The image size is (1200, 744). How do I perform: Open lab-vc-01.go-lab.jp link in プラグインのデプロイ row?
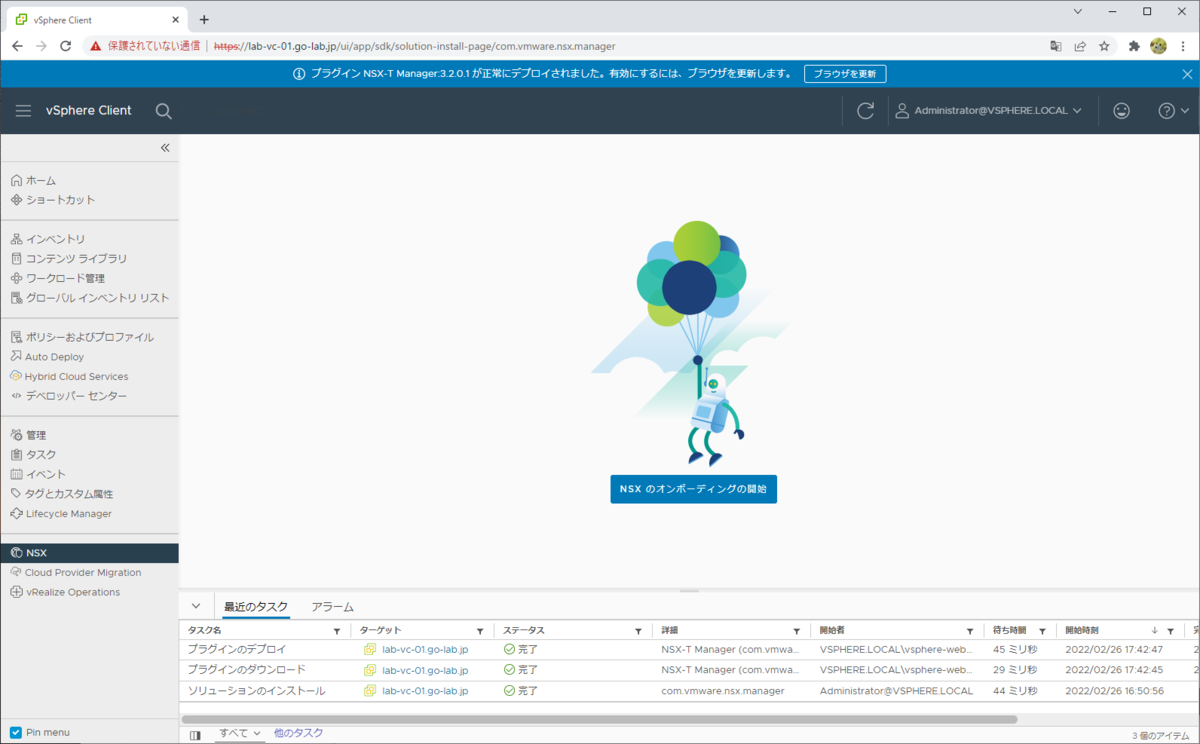425,650
